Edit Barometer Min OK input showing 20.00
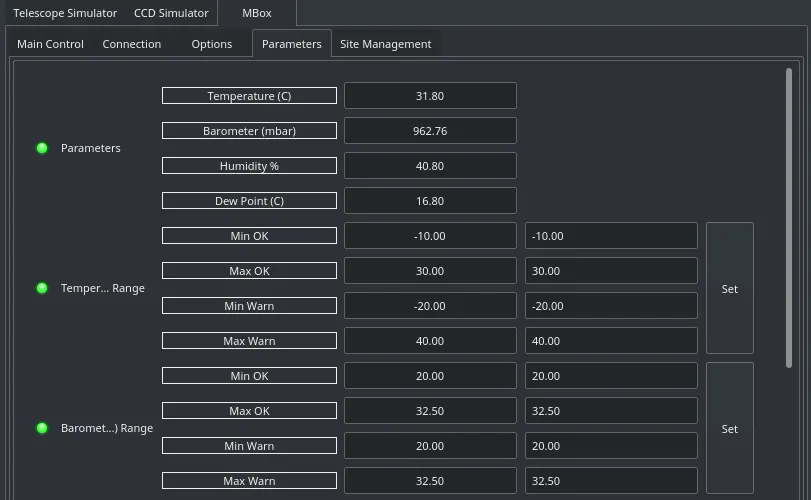The image size is (811, 500). [x=611, y=376]
